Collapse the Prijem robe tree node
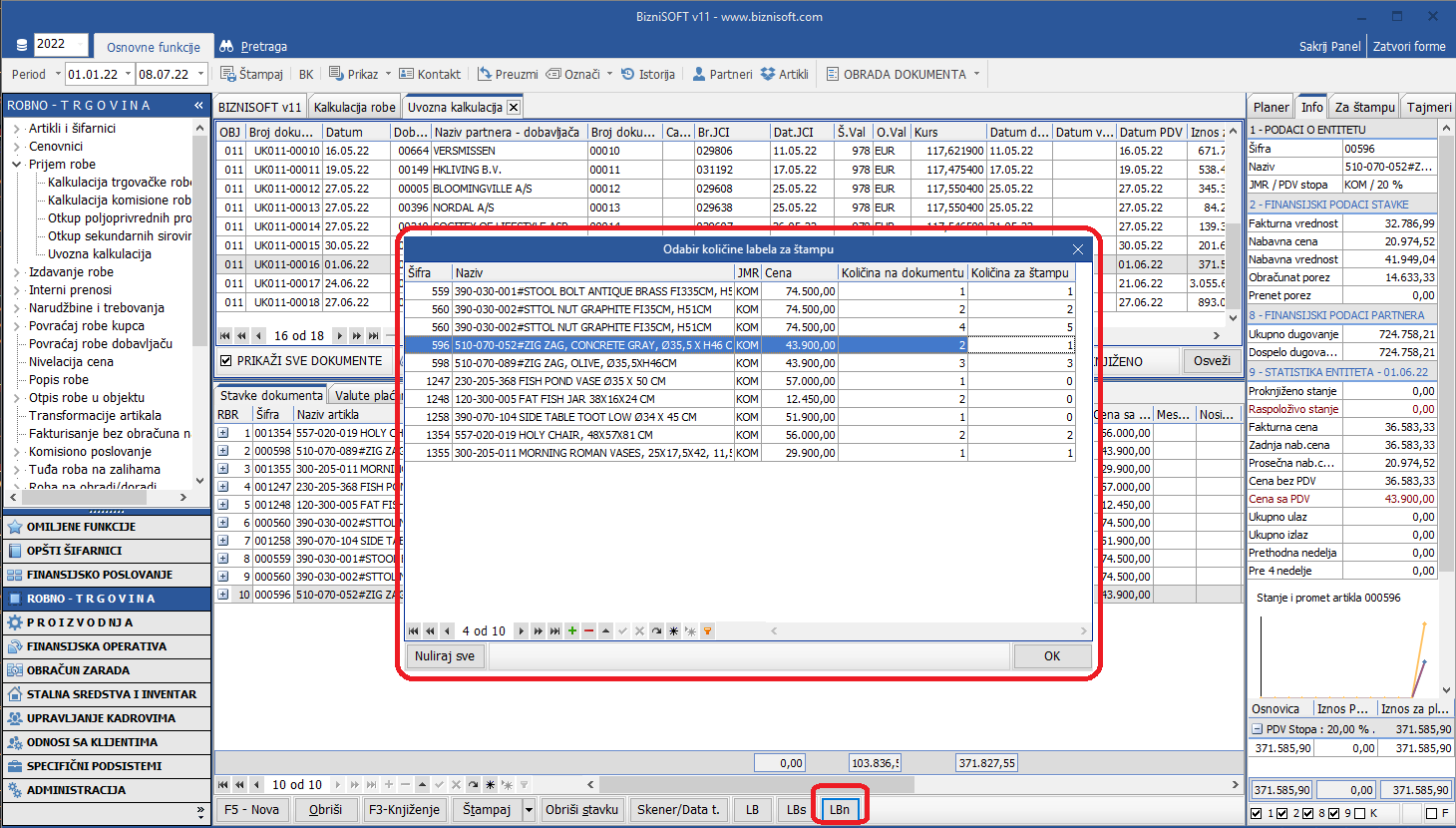The width and height of the screenshot is (1456, 828). click(17, 165)
